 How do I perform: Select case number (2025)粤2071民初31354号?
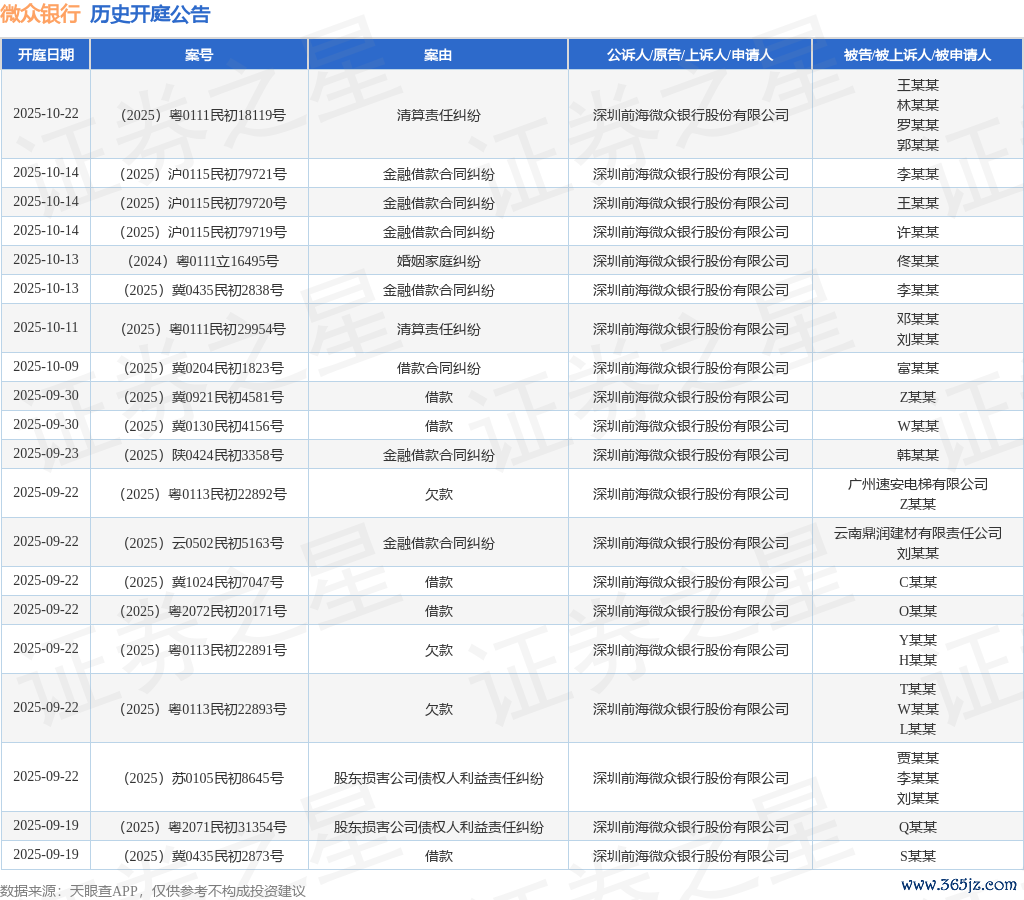click(199, 827)
